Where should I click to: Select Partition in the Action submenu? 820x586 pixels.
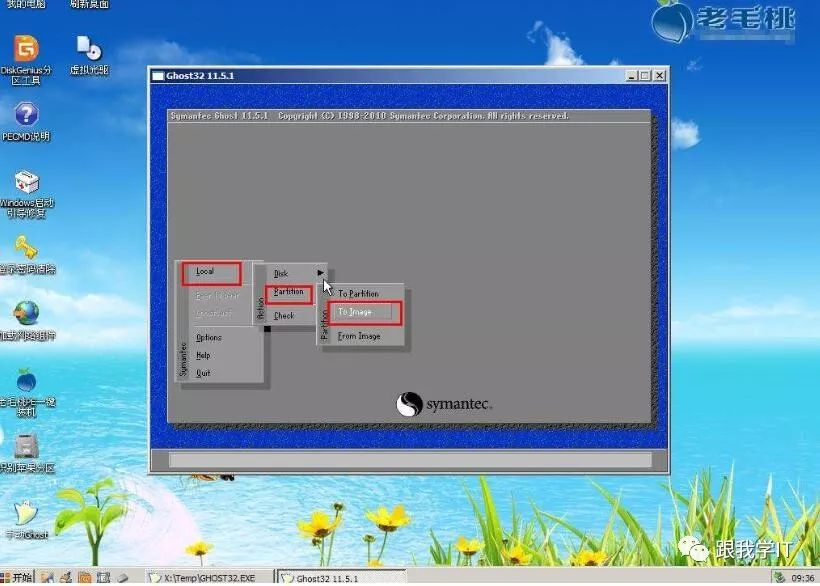pos(289,293)
